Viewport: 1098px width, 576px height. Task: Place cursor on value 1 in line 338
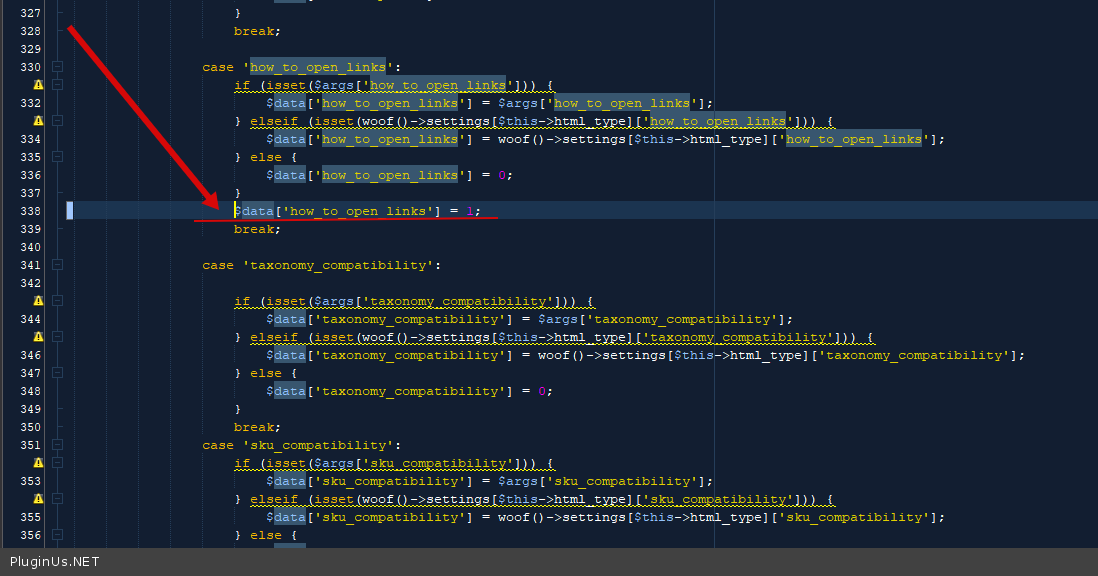tap(472, 211)
